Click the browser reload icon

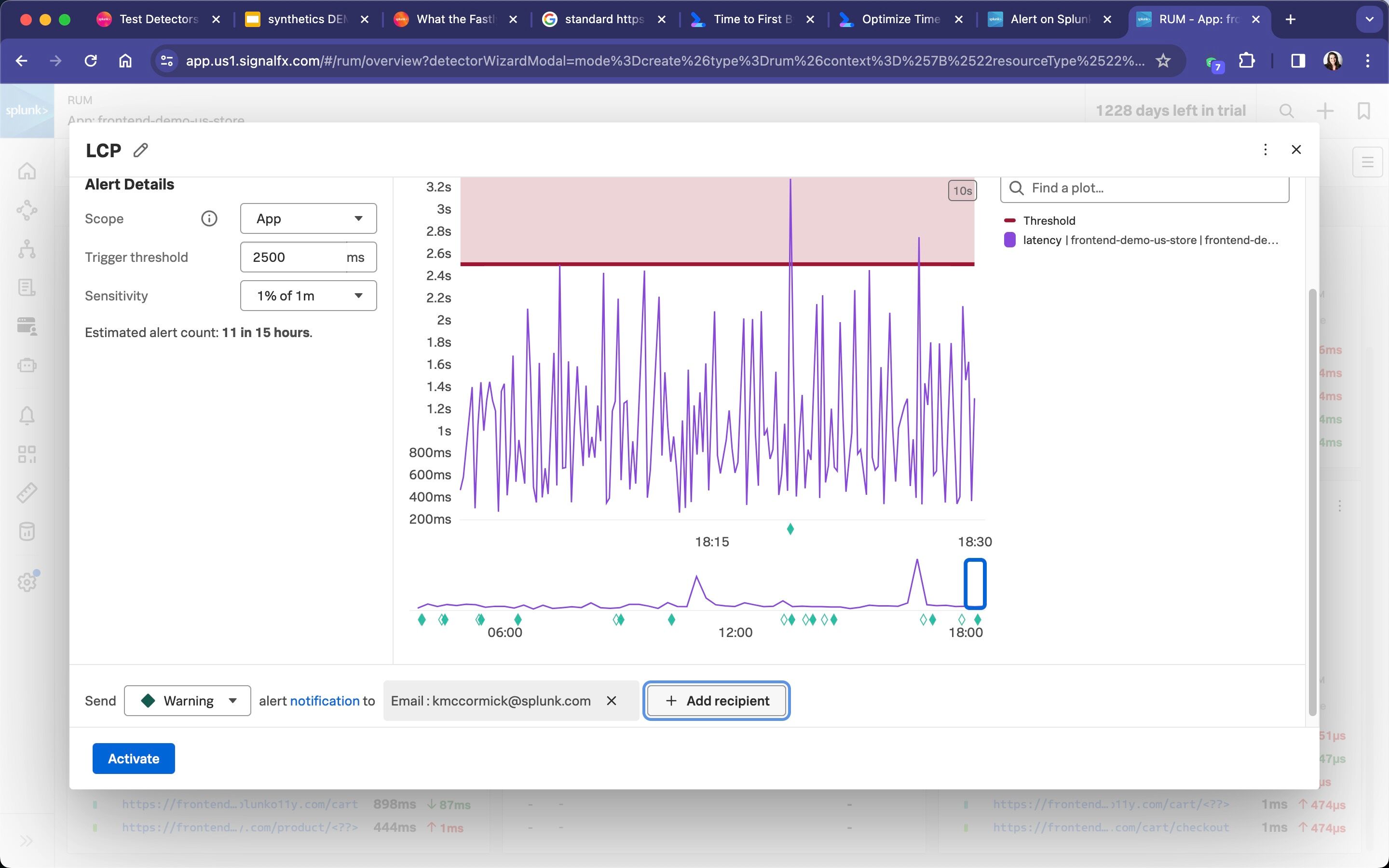tap(91, 61)
